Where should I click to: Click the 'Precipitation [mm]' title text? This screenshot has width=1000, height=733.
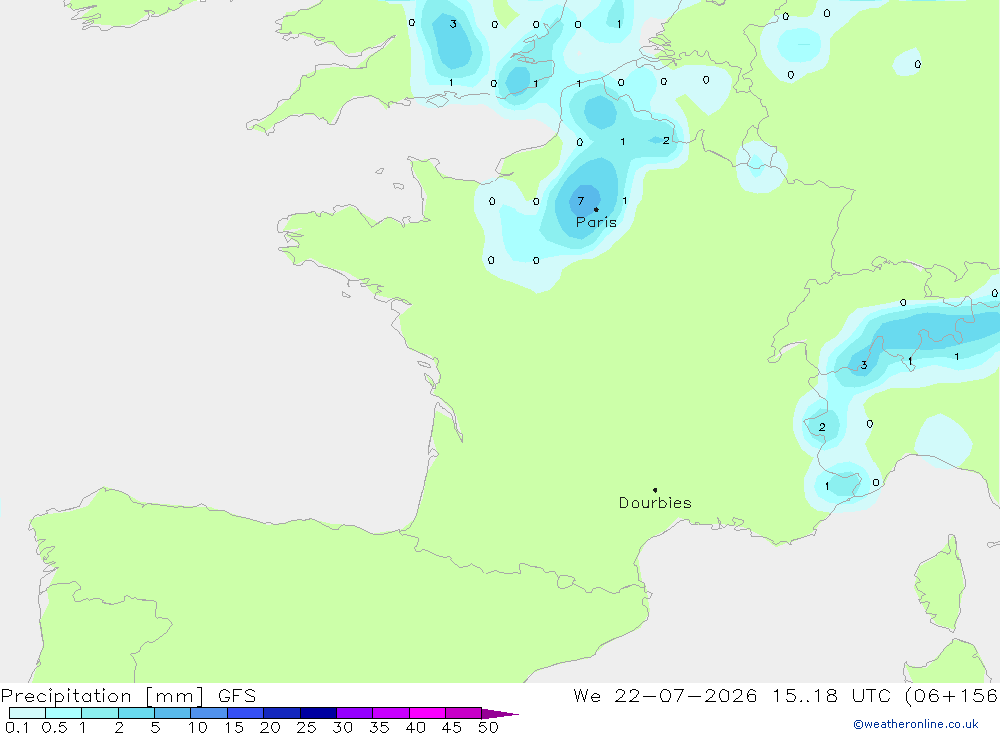click(x=103, y=696)
